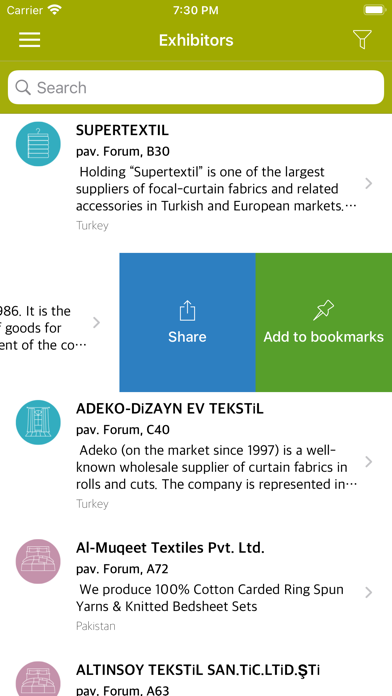Expand ADEKO-DiZAYN EV TEKSTiL chevron

coord(368,462)
